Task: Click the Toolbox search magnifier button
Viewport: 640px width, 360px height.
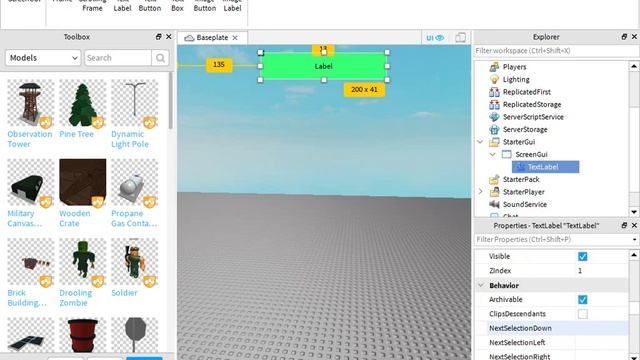Action: coord(160,58)
